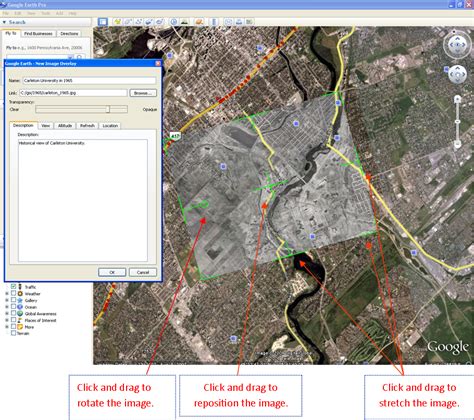Click the zoom out minus button
This screenshot has width=474, height=420.
pyautogui.click(x=458, y=144)
